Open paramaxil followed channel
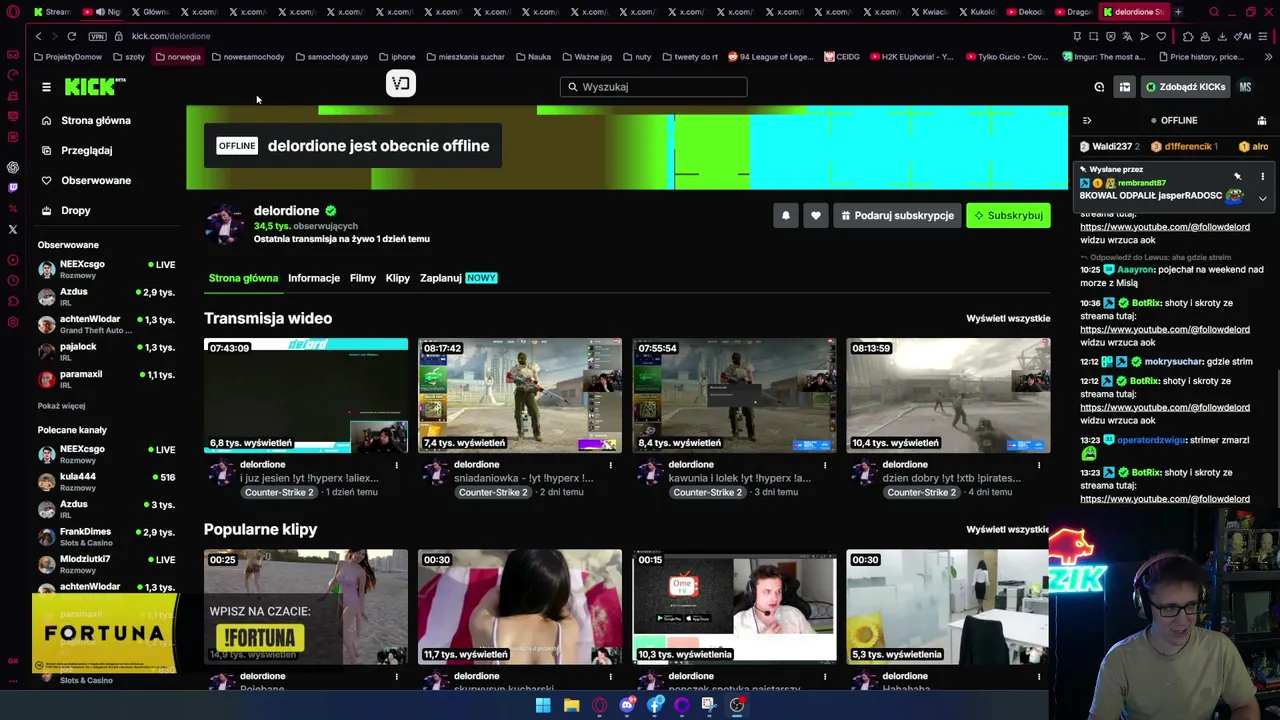This screenshot has width=1280, height=720. click(x=106, y=379)
